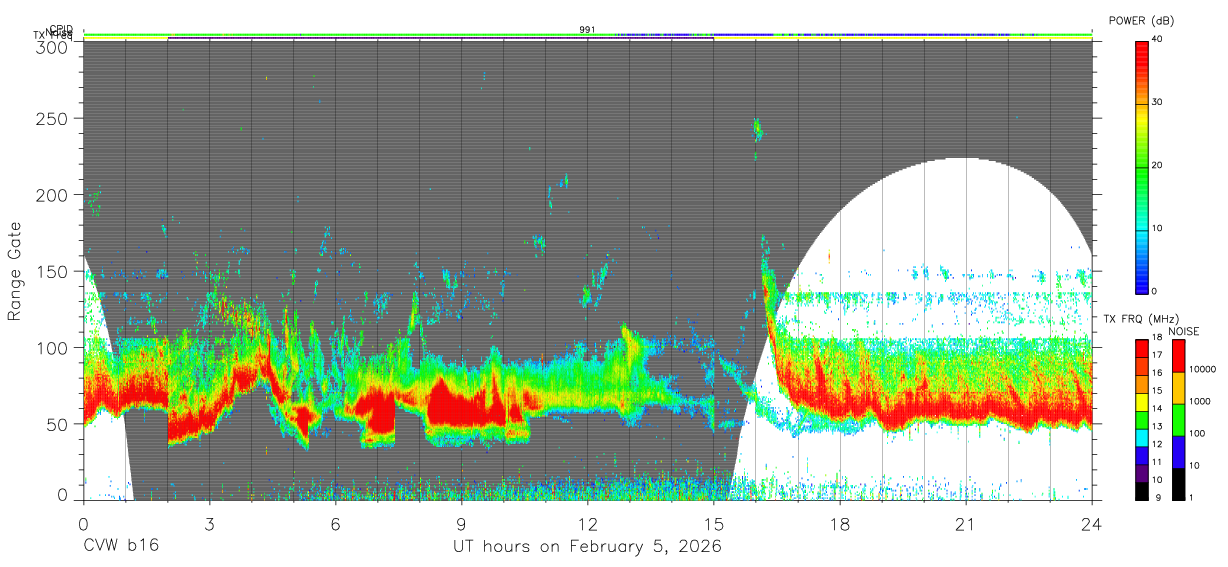
Task: Click the "Range Gate" y-axis label
Action: [x=15, y=272]
